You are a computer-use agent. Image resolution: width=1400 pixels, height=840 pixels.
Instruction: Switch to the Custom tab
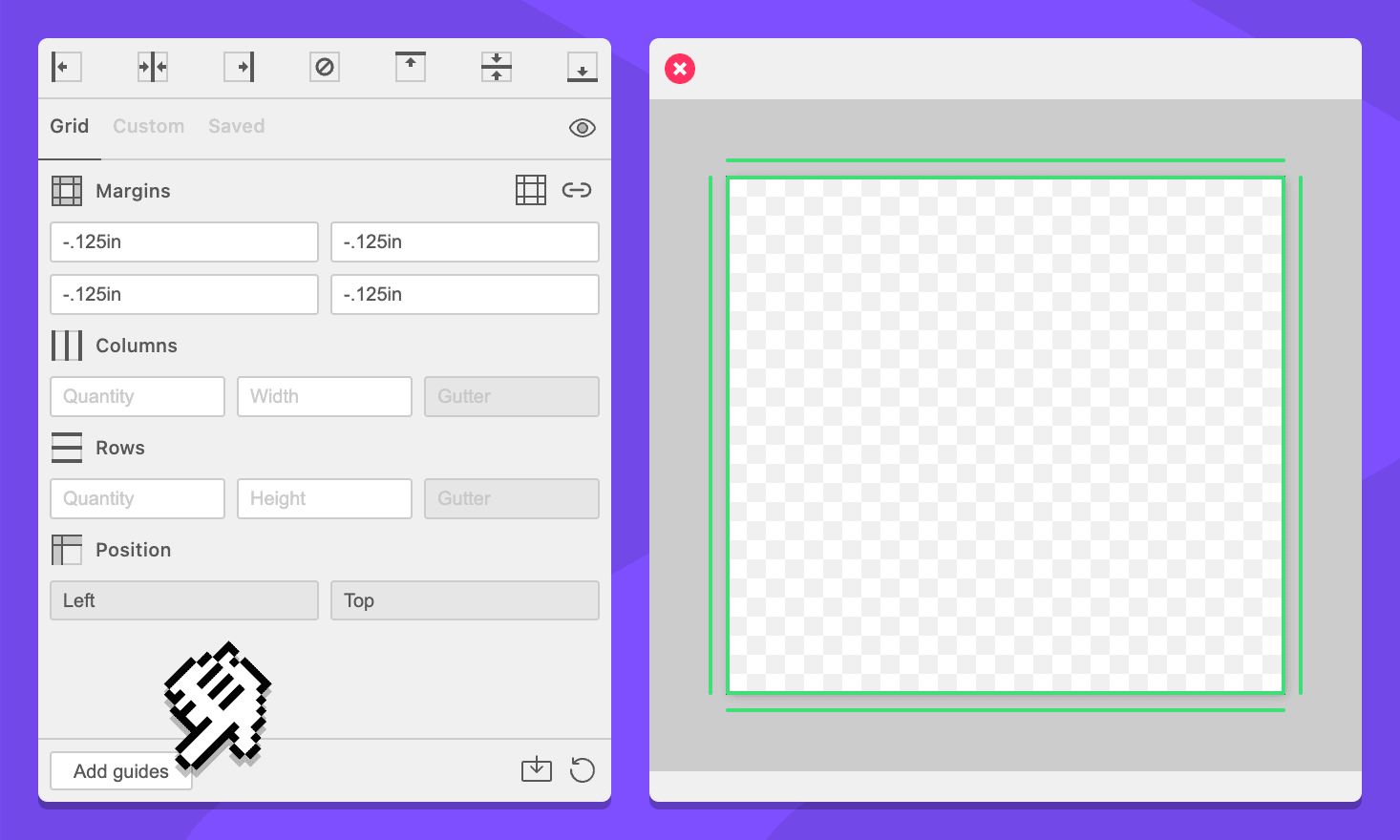pos(149,126)
